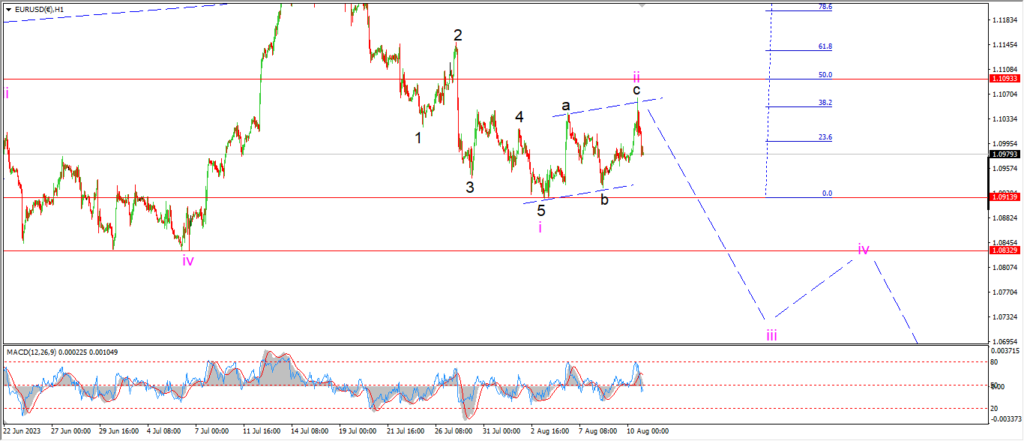Click the 1.11834 price axis value

[x=1003, y=20]
